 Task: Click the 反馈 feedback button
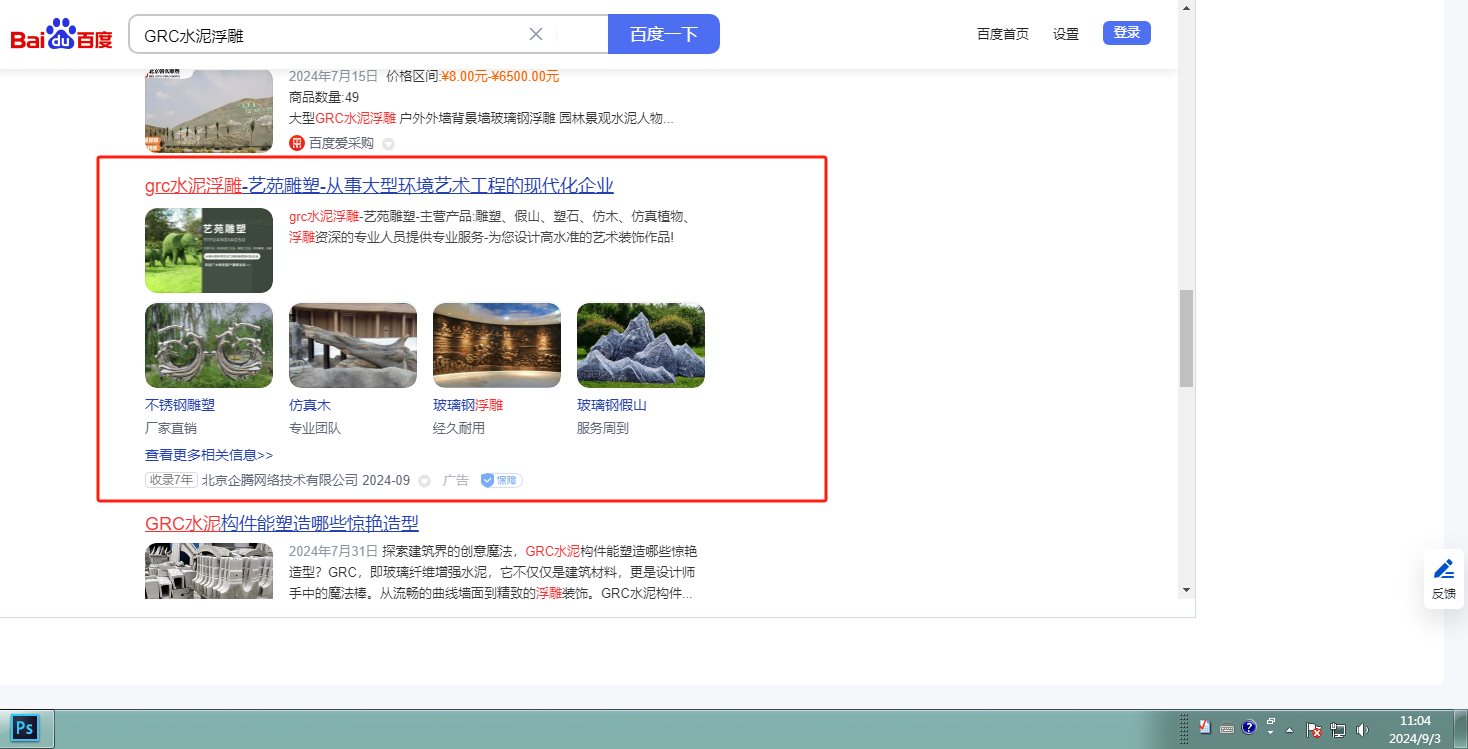coord(1444,579)
